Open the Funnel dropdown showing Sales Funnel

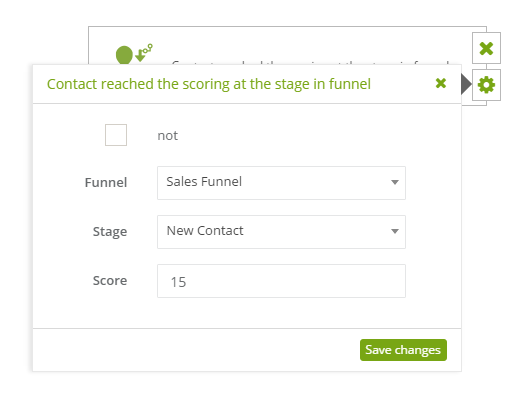[x=281, y=183]
